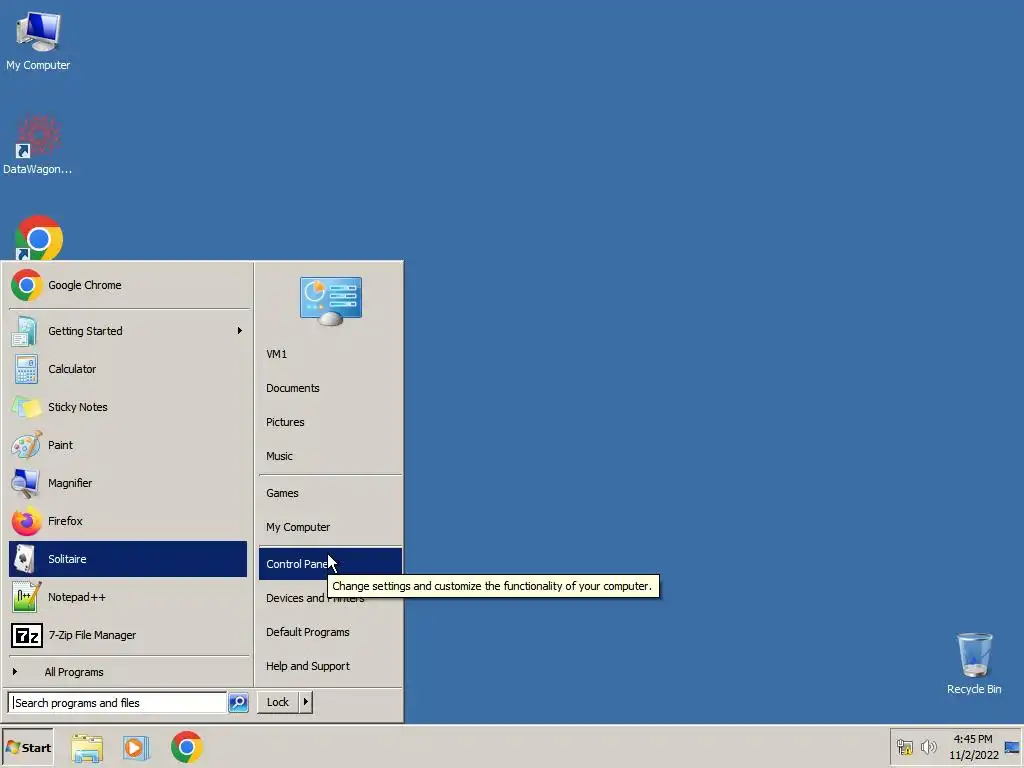Open the shutdown options arrow beside Lock
The height and width of the screenshot is (768, 1024).
point(306,702)
